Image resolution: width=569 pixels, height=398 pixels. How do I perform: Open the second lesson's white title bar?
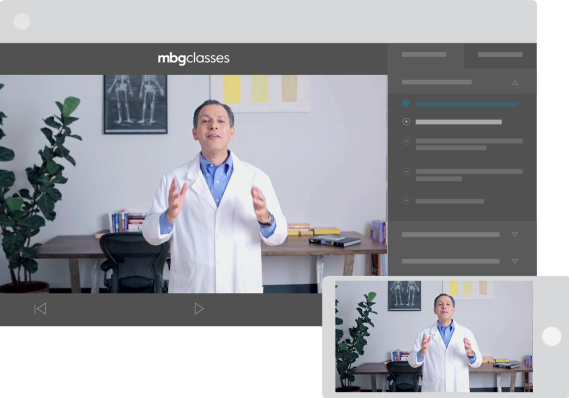(x=459, y=122)
